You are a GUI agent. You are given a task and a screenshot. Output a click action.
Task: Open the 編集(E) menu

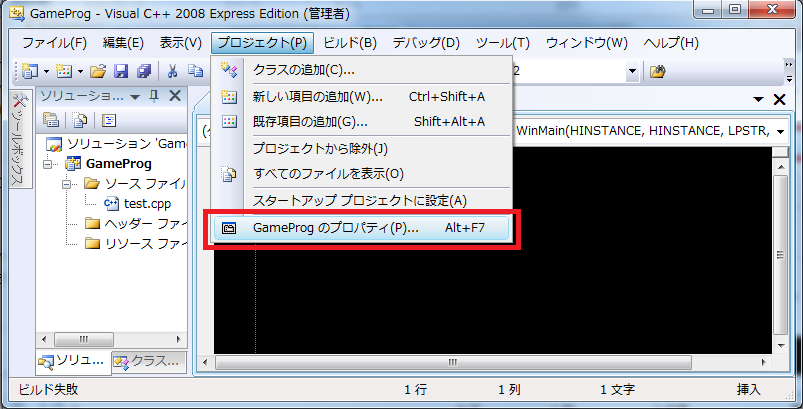pyautogui.click(x=123, y=43)
